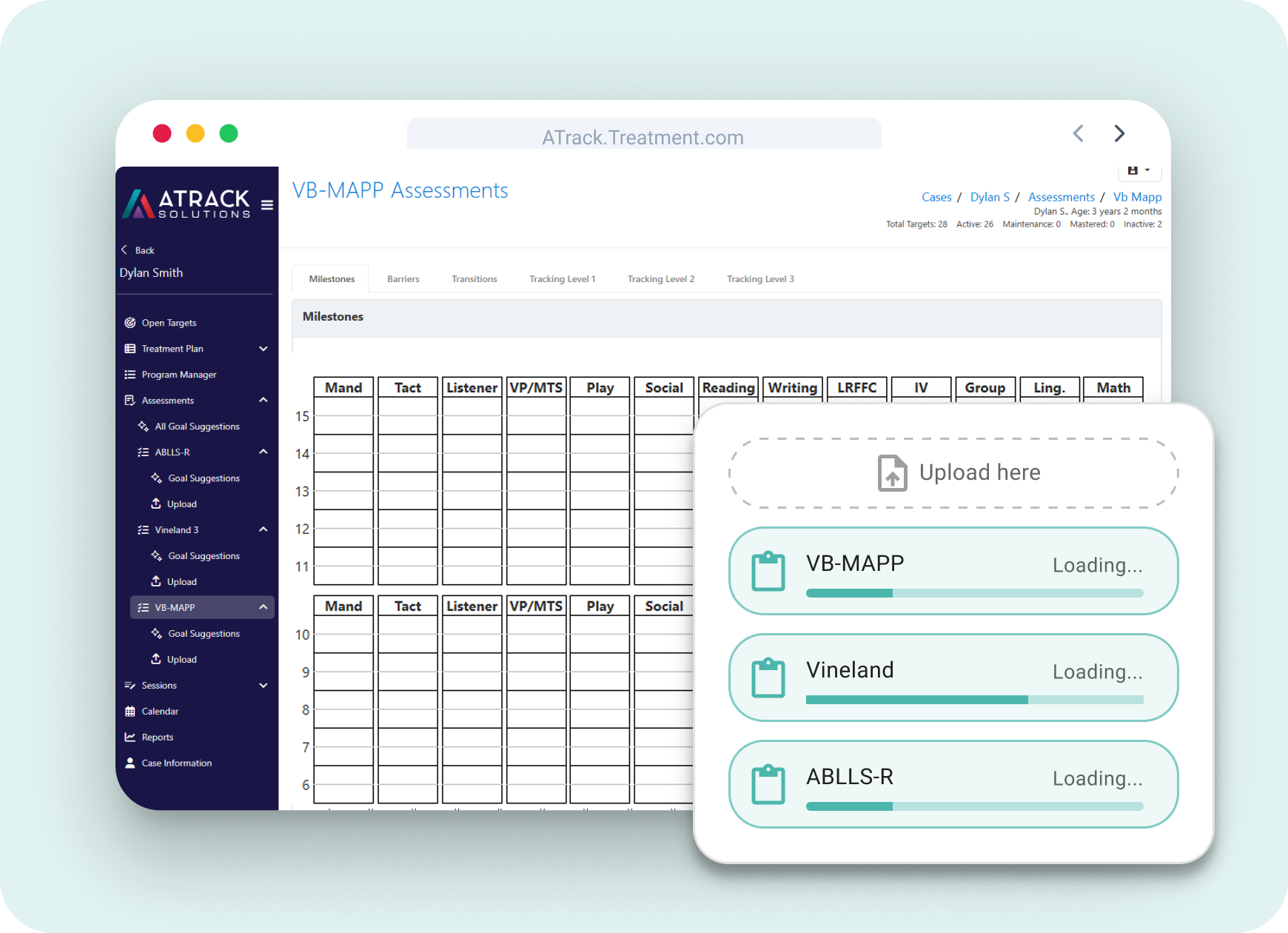The width and height of the screenshot is (1288, 933).
Task: Click the Upload icon under VB-MAPP
Action: point(157,658)
